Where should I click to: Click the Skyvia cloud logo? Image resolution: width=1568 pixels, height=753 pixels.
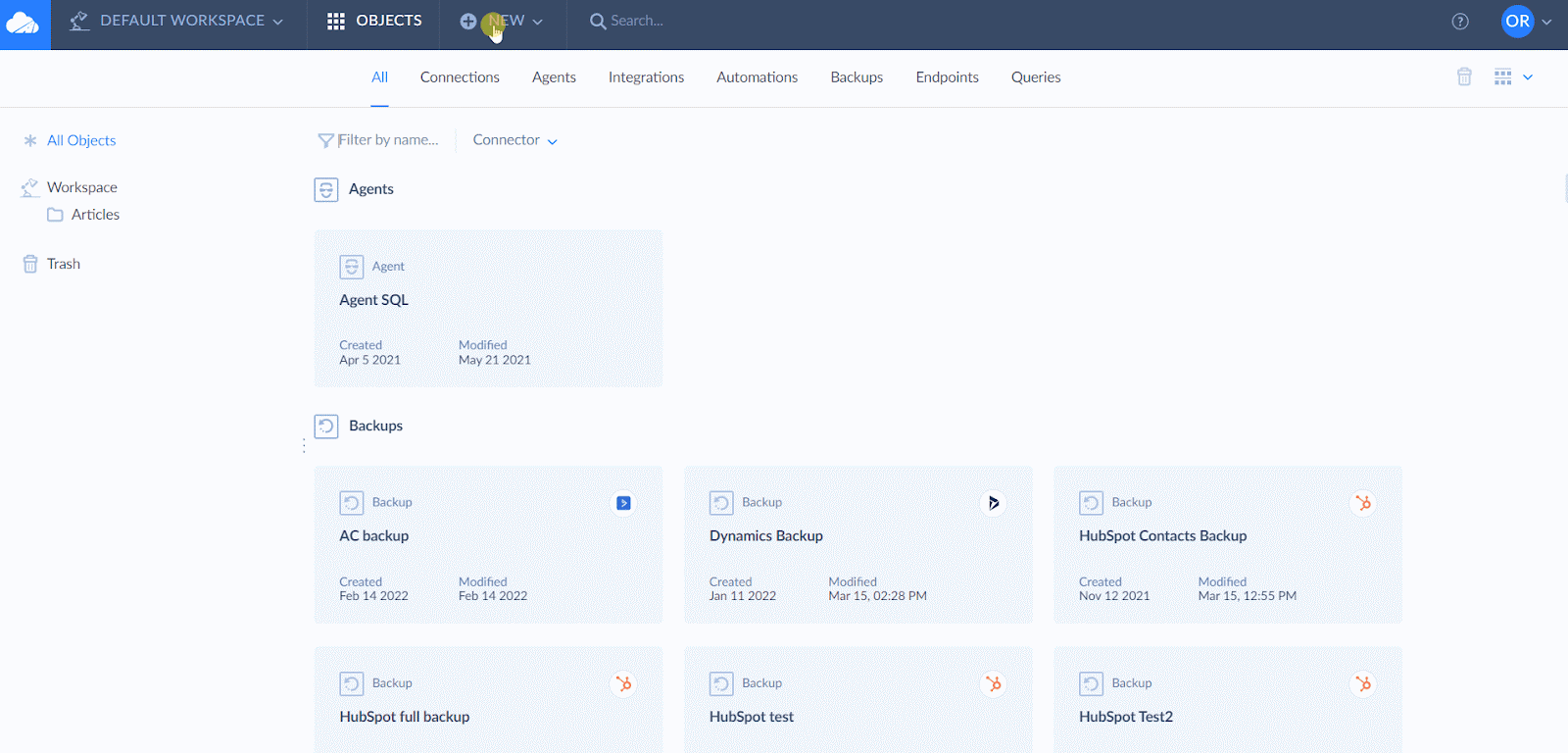tap(24, 24)
